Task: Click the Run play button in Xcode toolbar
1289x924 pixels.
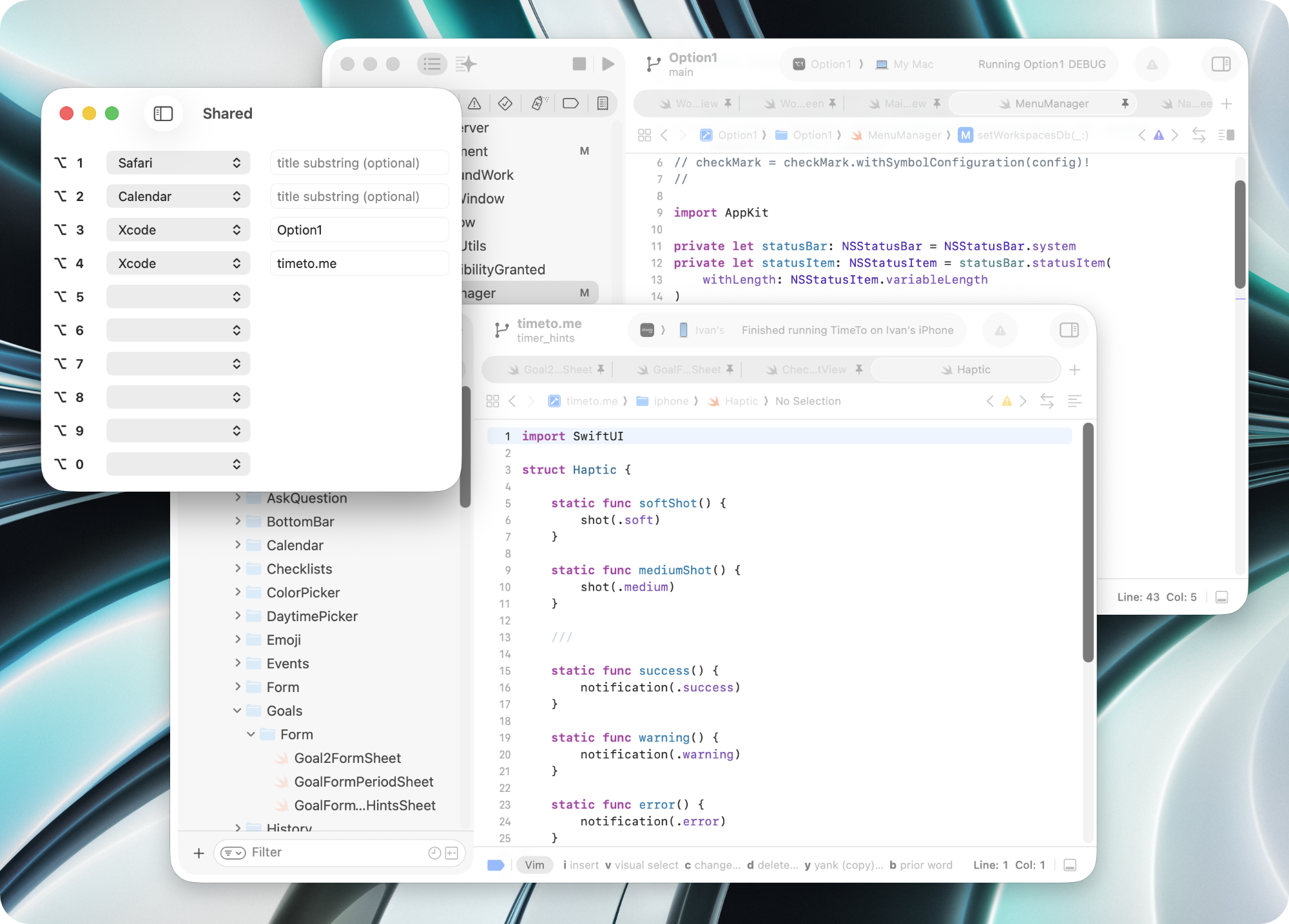Action: pyautogui.click(x=608, y=64)
